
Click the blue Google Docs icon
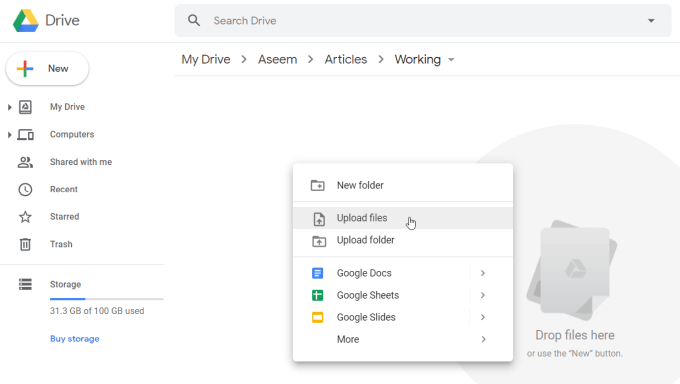point(317,273)
